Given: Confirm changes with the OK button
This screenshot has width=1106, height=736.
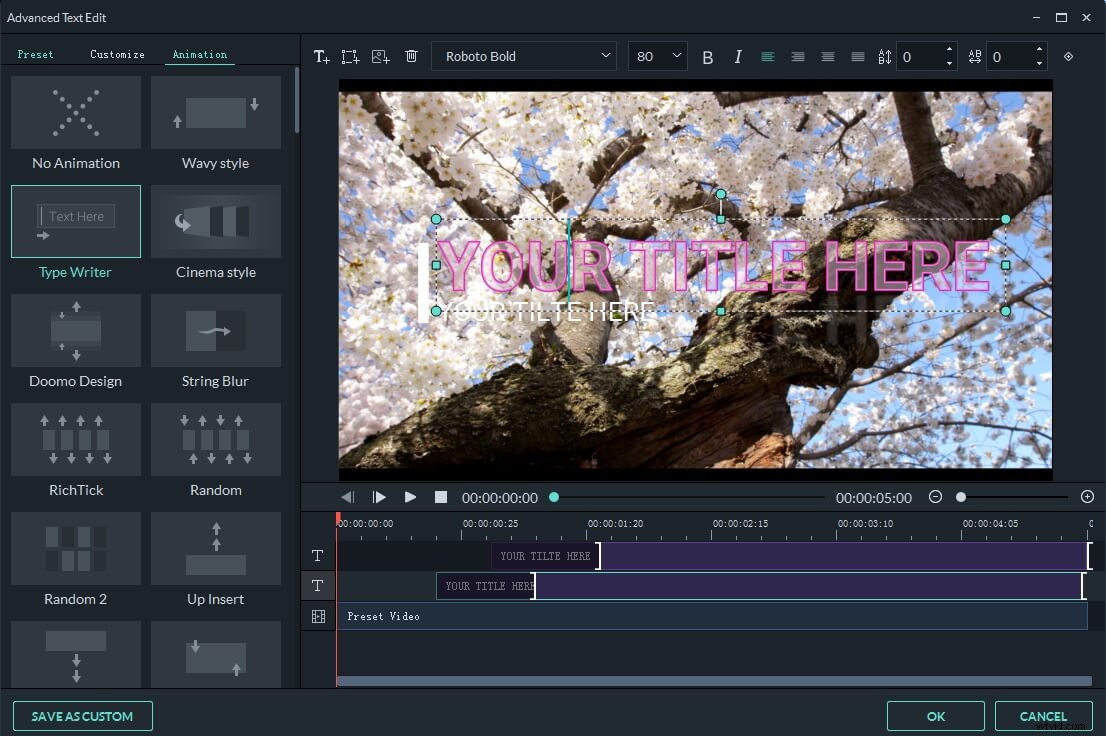Looking at the screenshot, I should tap(935, 716).
